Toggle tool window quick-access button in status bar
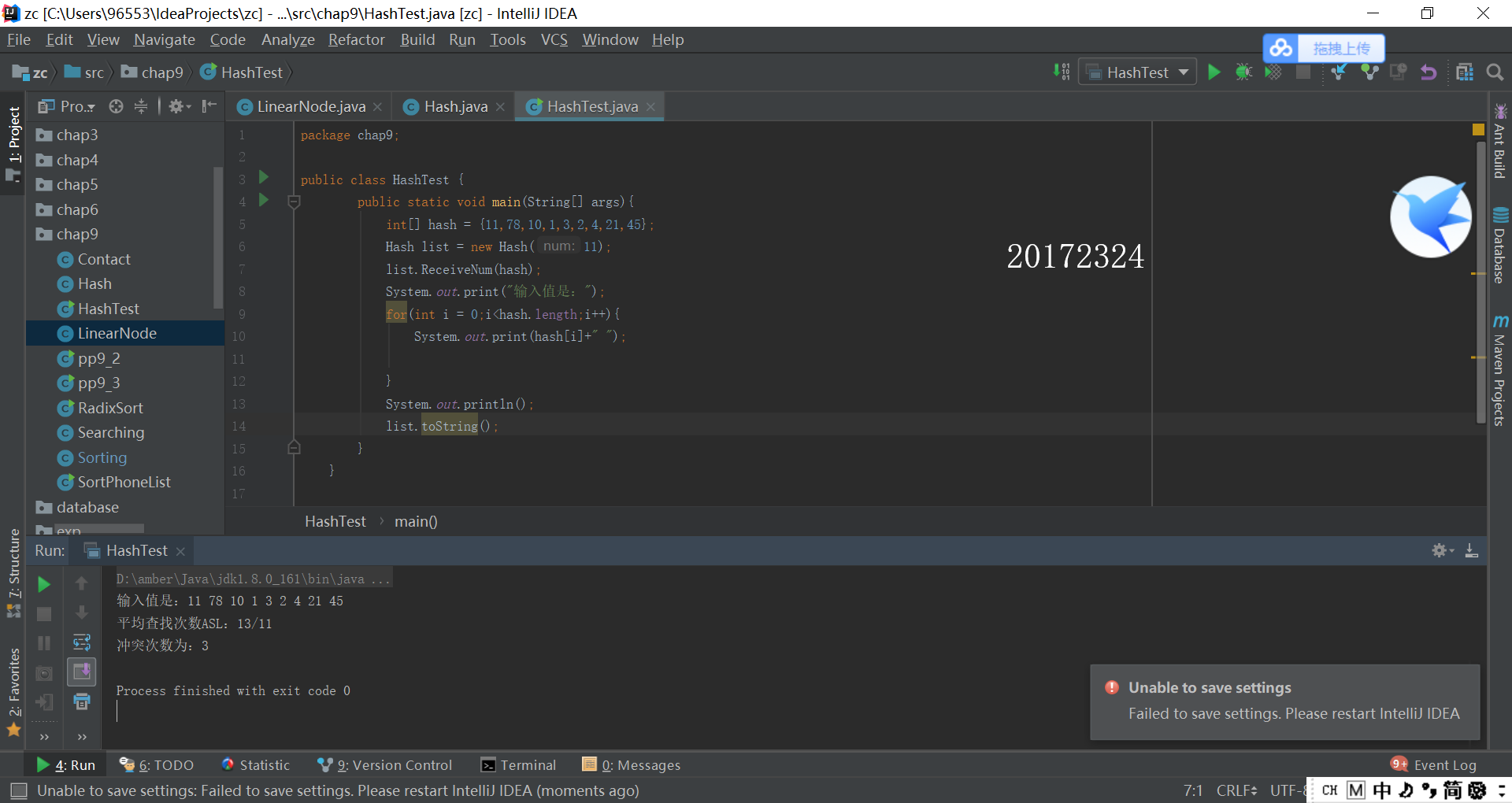 point(19,790)
